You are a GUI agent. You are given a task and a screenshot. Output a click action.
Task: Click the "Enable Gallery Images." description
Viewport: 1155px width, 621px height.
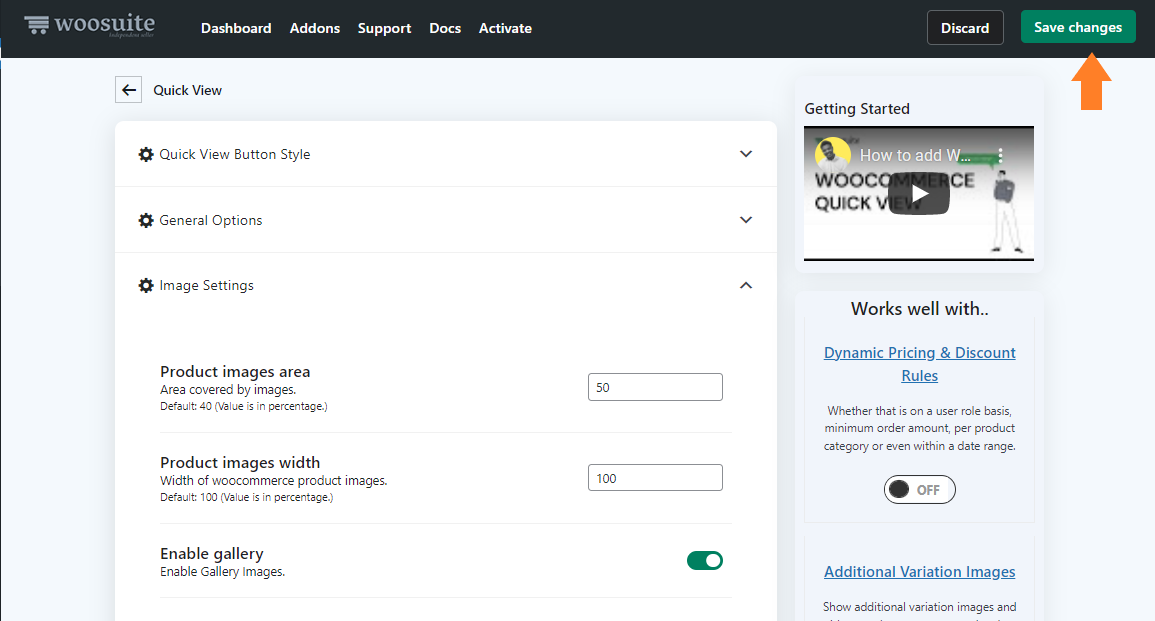tap(222, 572)
